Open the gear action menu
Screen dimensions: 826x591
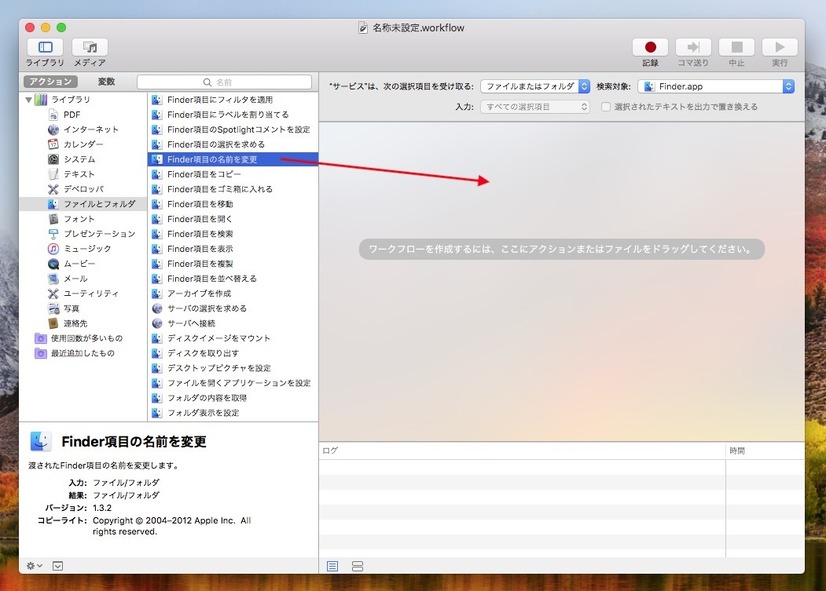point(33,566)
